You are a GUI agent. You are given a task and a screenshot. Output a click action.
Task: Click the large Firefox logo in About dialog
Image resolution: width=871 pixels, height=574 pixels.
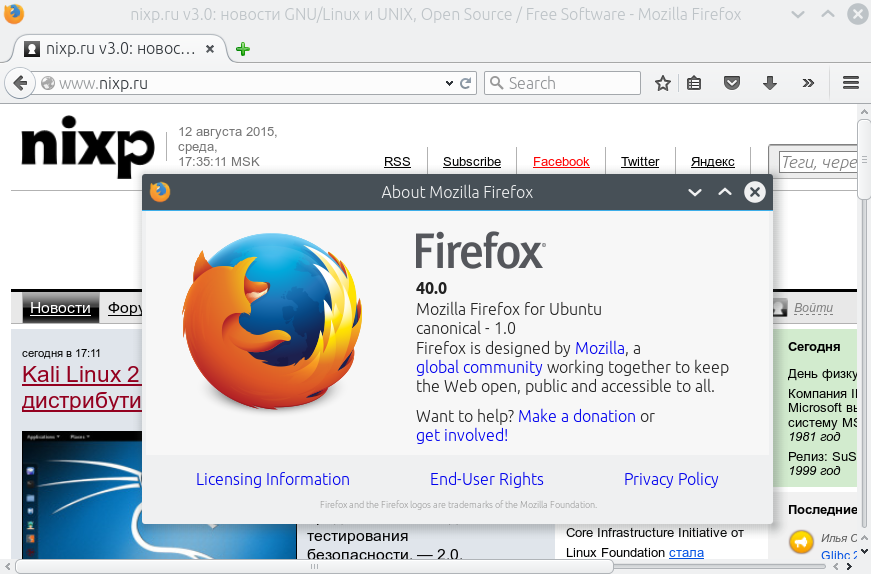point(272,321)
